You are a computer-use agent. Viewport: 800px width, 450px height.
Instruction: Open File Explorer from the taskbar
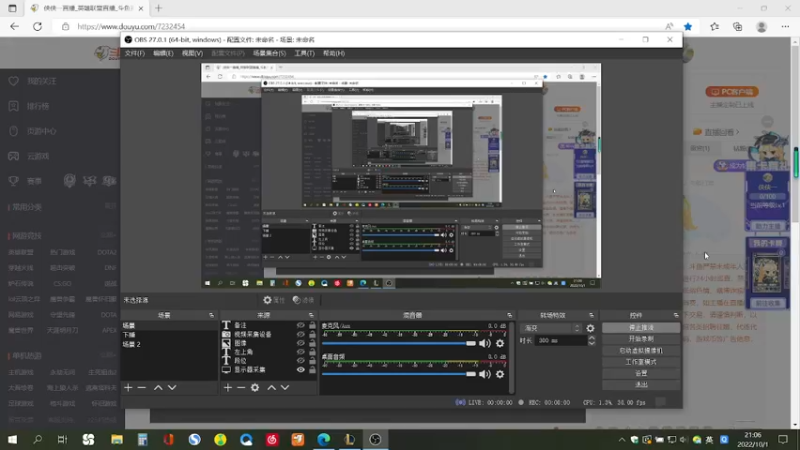[117, 439]
